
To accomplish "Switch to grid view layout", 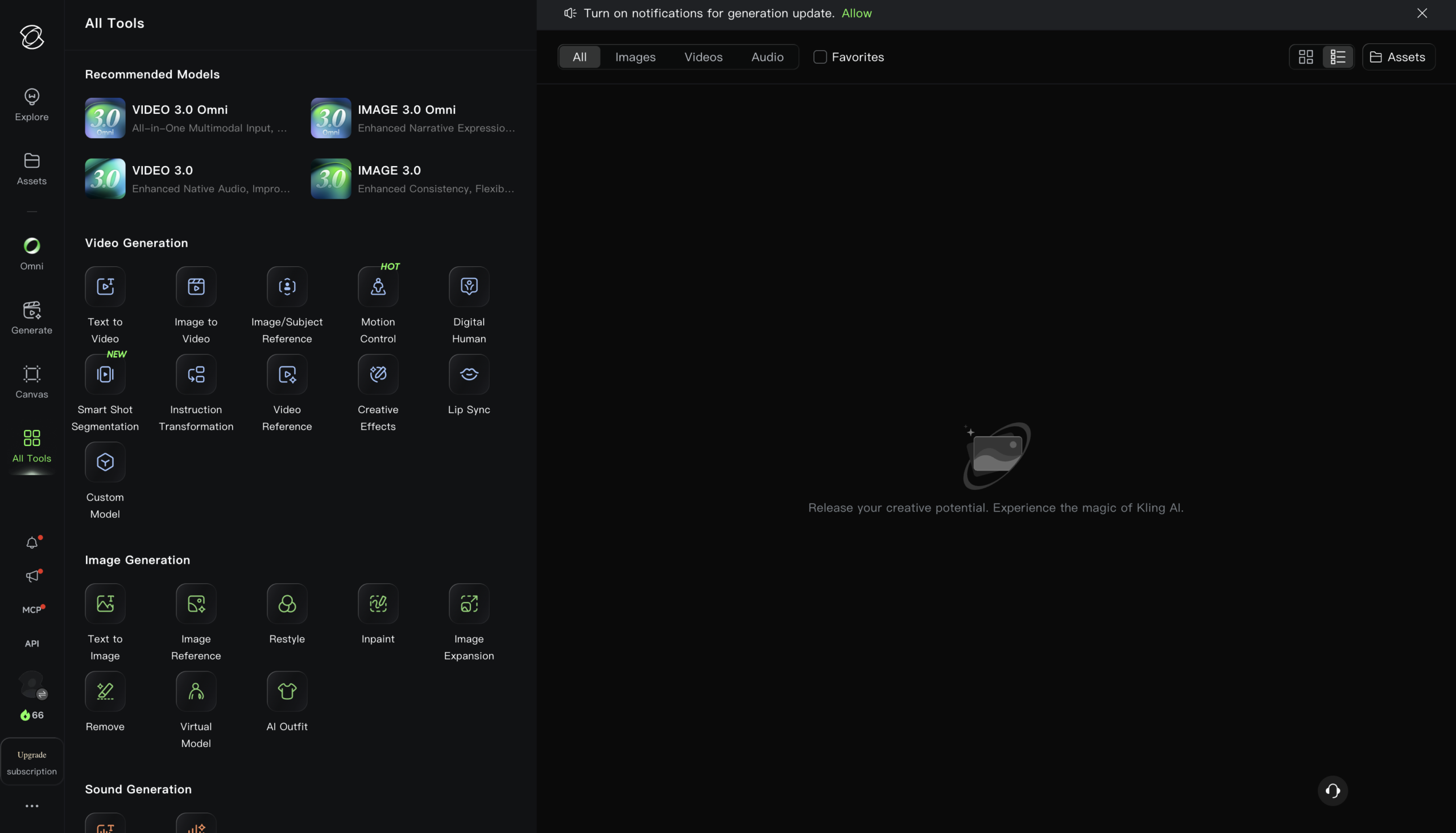I will tap(1306, 57).
